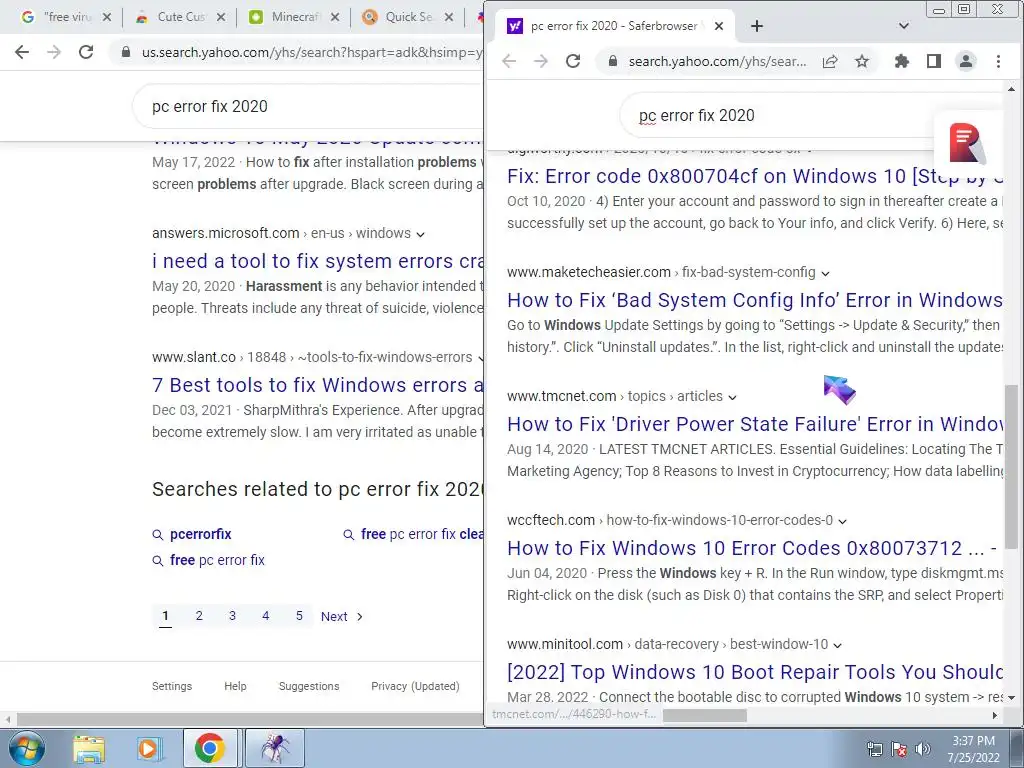Open Windows Start button
This screenshot has height=768, width=1024.
tap(26, 748)
